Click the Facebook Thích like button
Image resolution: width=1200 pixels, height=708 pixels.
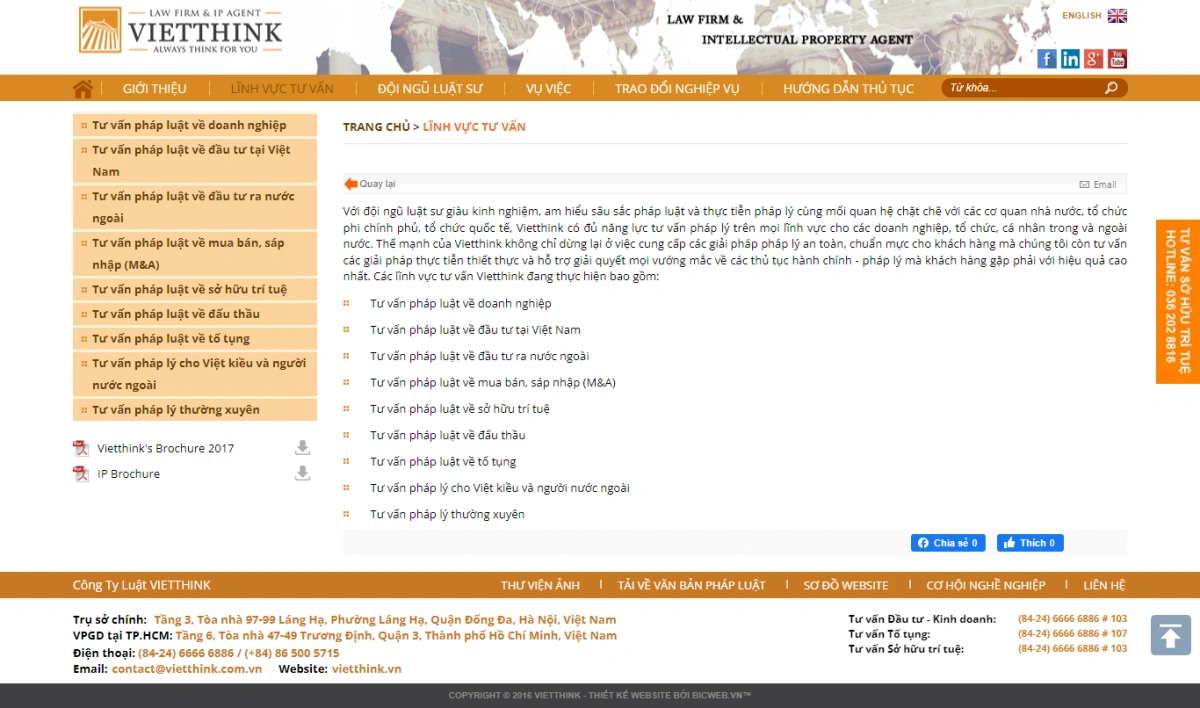tap(1030, 543)
